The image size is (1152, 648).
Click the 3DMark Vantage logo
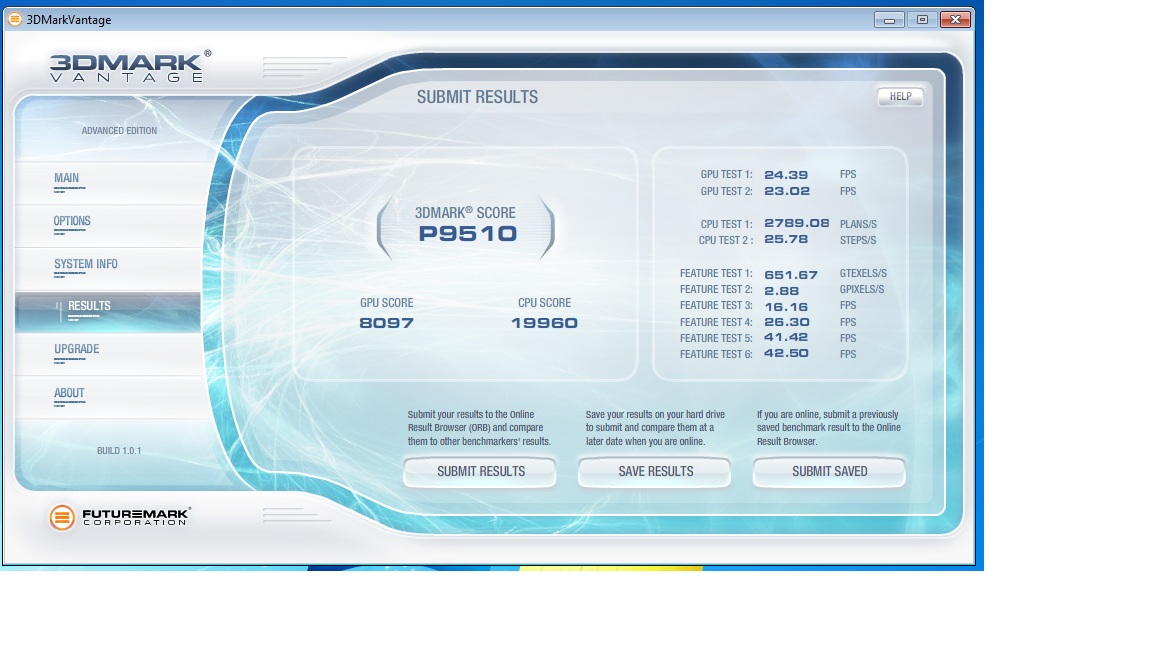pyautogui.click(x=130, y=66)
